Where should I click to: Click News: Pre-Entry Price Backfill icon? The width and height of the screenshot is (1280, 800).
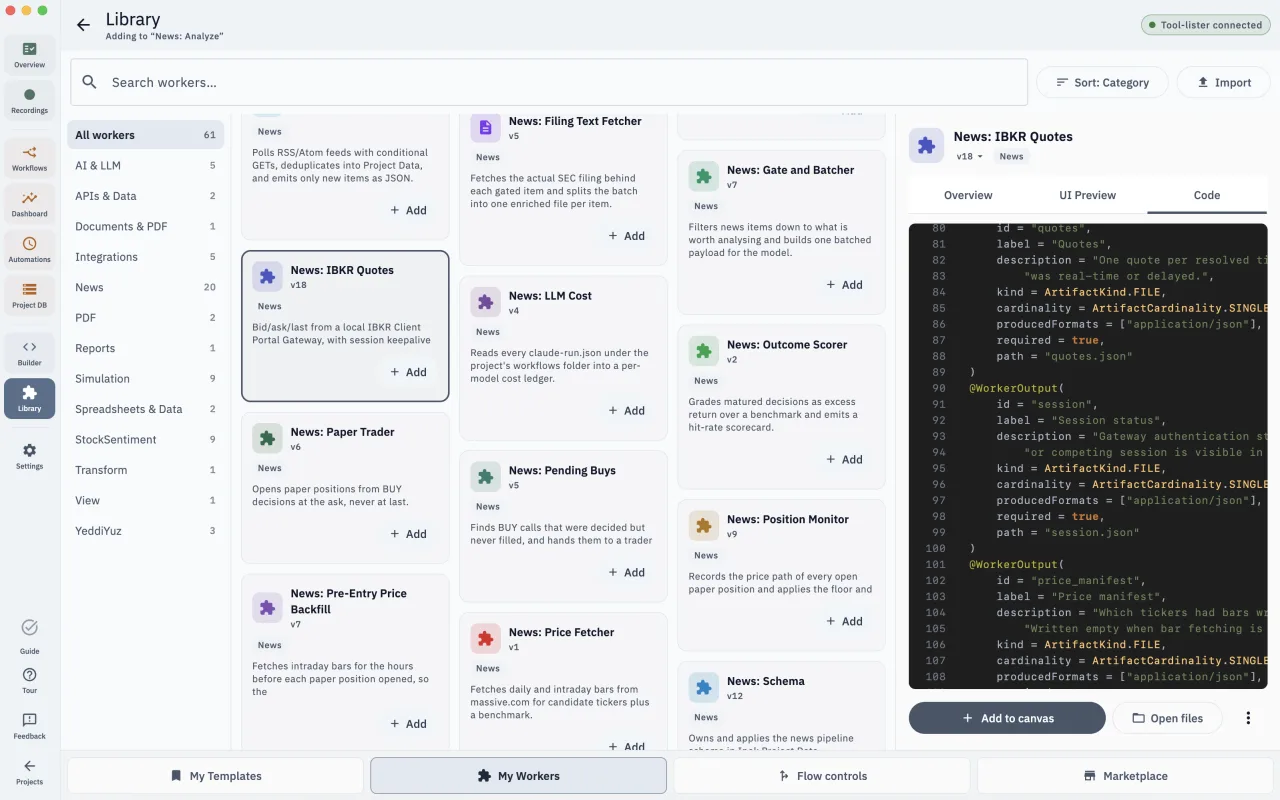coord(267,607)
